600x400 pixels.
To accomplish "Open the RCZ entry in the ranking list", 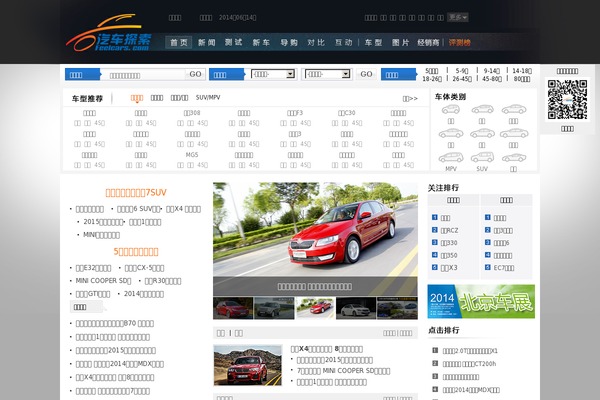I will [x=449, y=230].
